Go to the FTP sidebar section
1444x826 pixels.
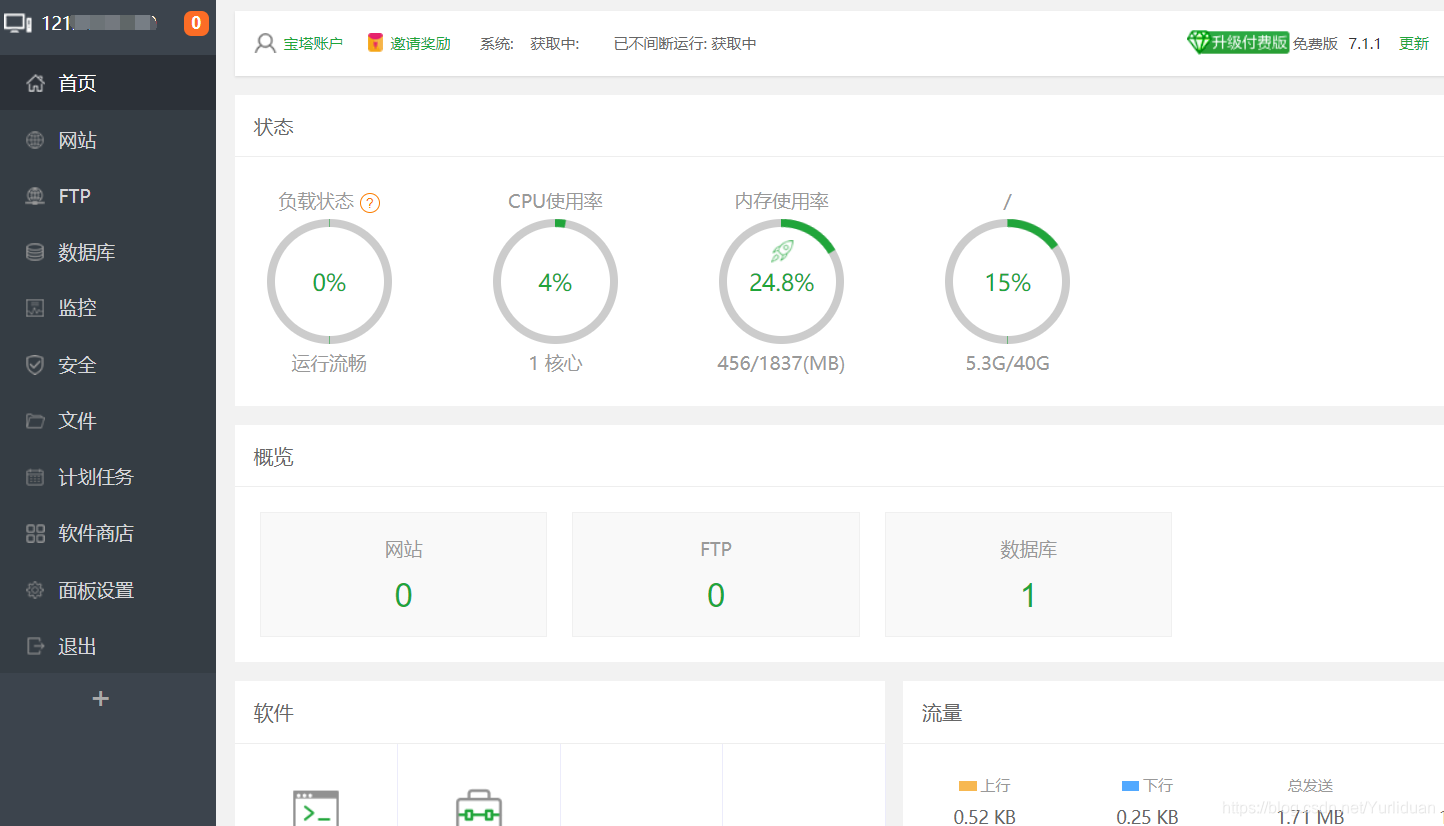(x=108, y=196)
